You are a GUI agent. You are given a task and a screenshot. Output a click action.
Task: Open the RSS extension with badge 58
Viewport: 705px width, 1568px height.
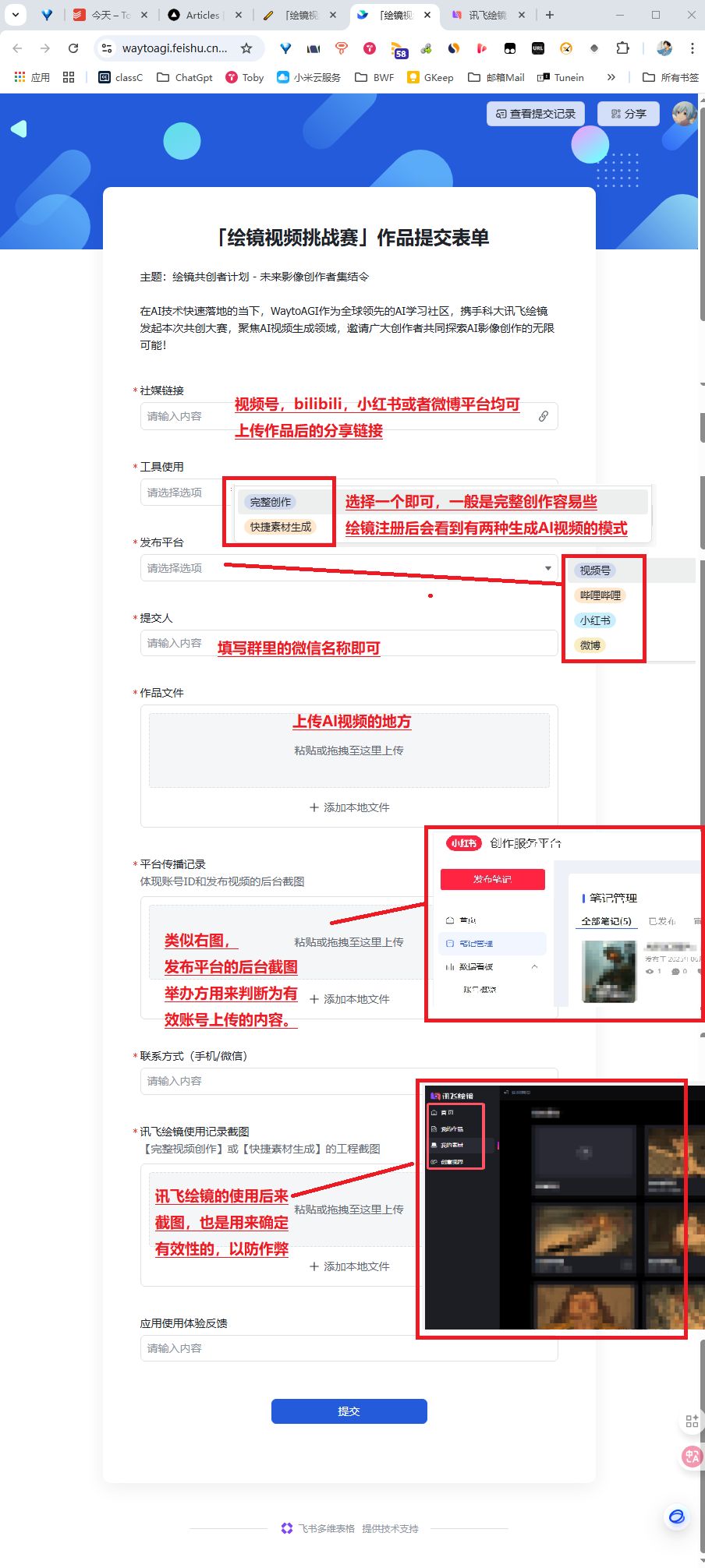tap(398, 50)
